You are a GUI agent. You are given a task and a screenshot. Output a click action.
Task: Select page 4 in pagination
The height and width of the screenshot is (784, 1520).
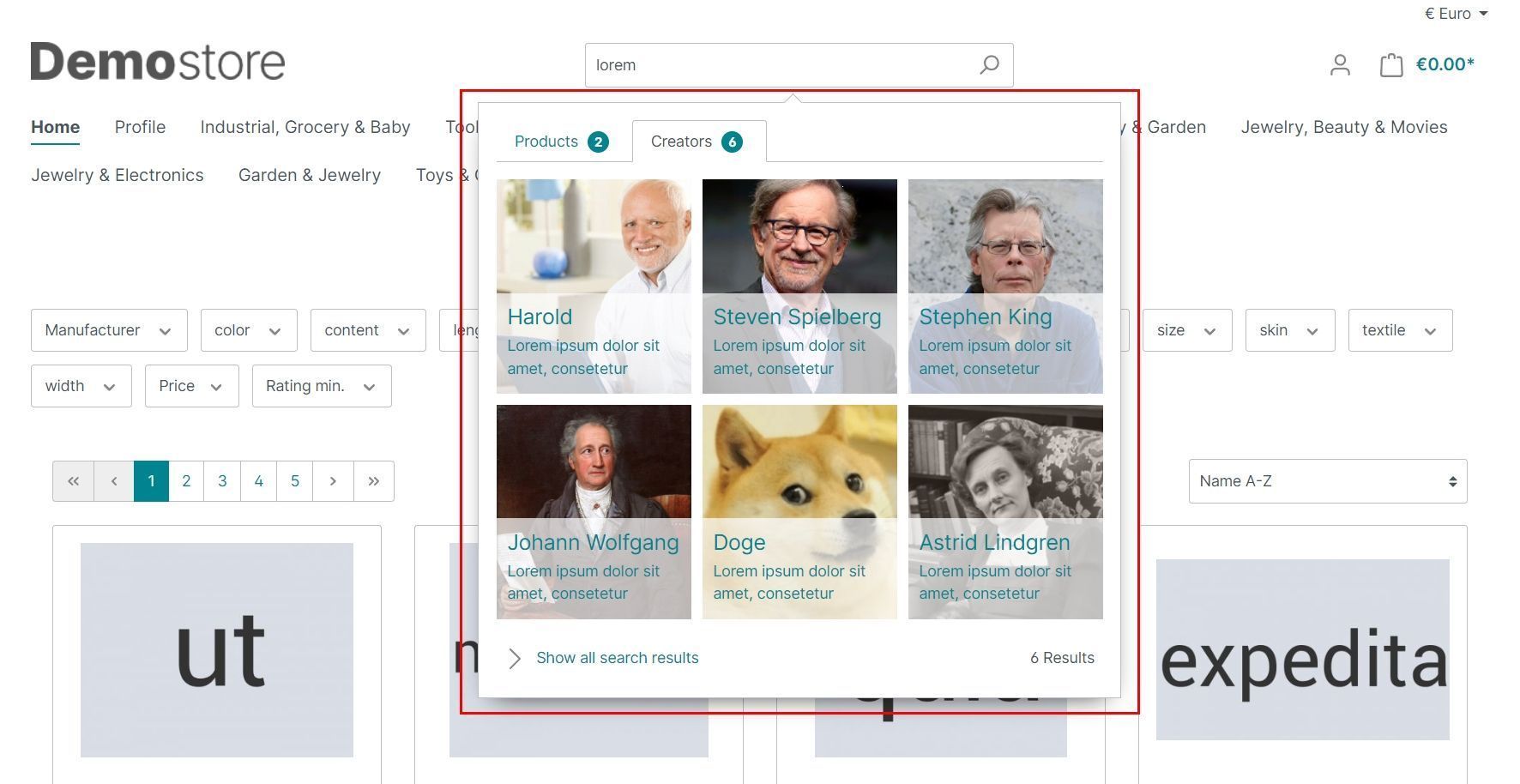coord(258,481)
